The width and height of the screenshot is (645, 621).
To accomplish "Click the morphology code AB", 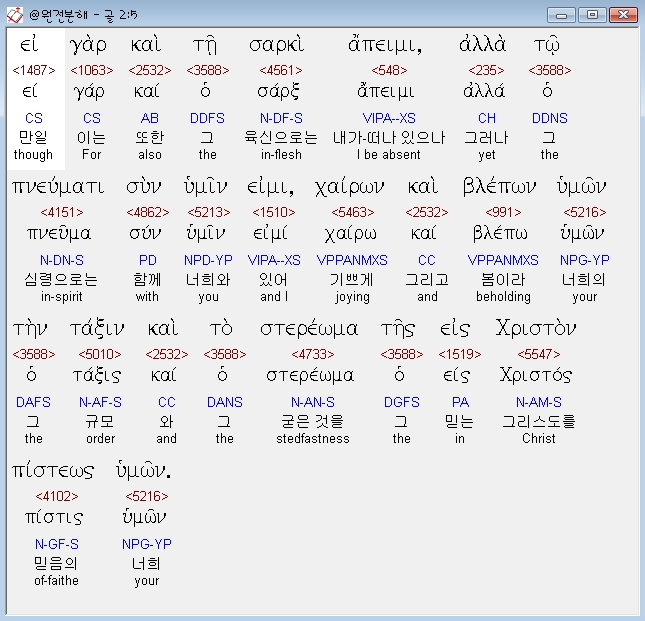I will click(150, 118).
